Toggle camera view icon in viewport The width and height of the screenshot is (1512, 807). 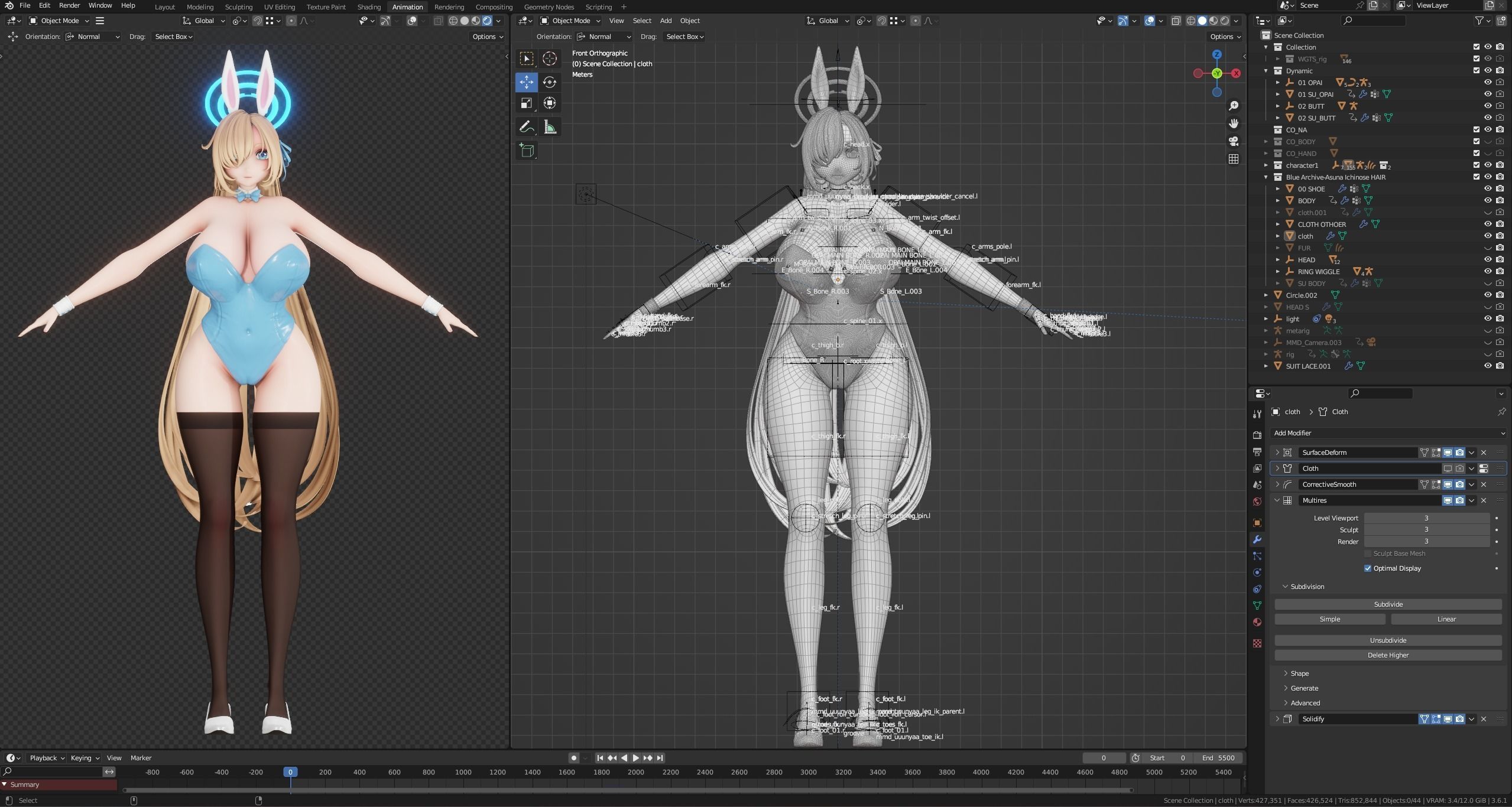(1234, 141)
